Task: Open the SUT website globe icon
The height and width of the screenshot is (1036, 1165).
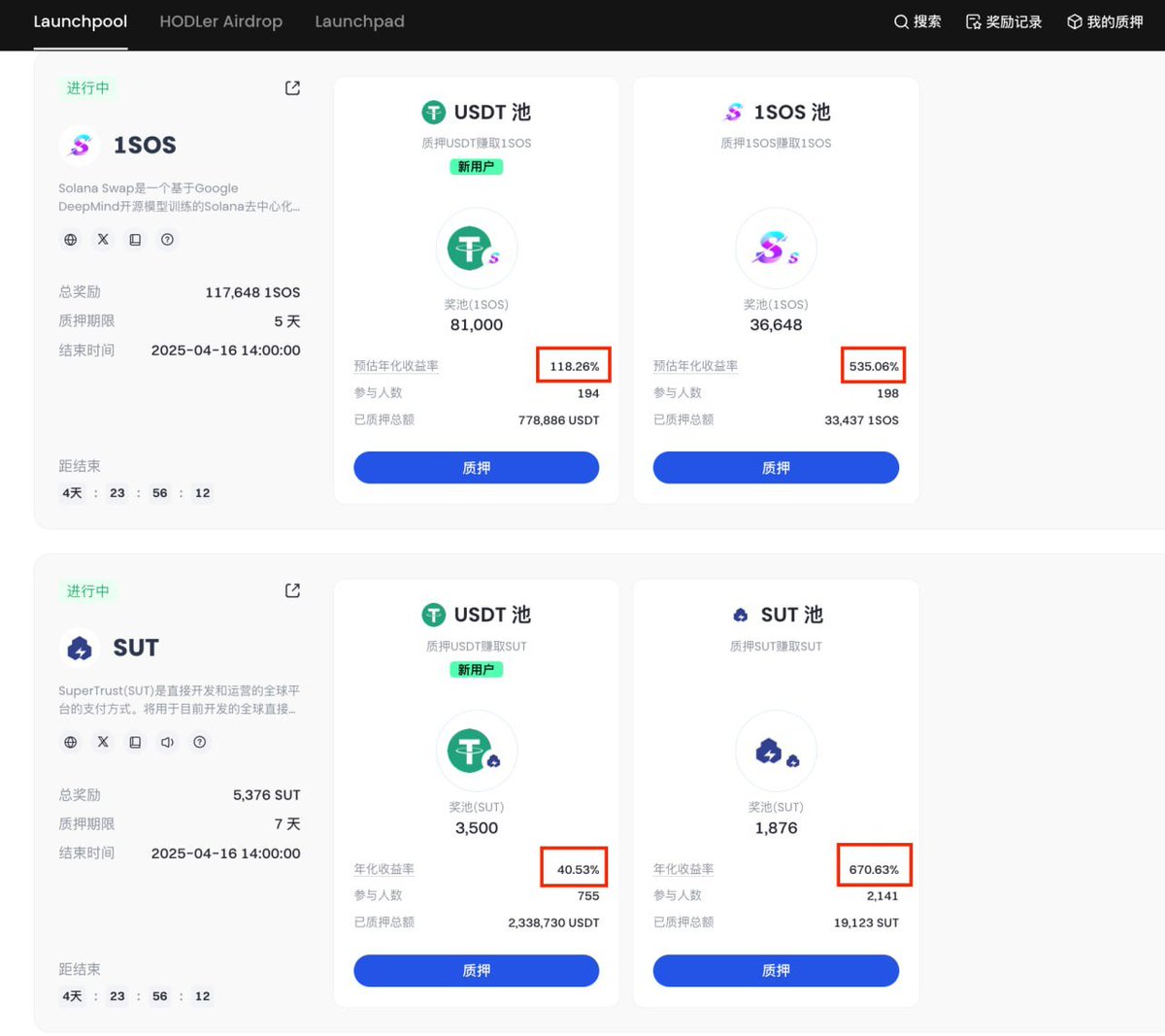Action: coord(70,742)
